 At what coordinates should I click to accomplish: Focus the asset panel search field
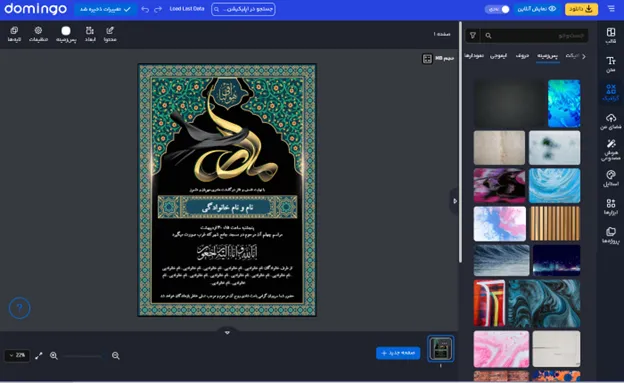point(534,36)
